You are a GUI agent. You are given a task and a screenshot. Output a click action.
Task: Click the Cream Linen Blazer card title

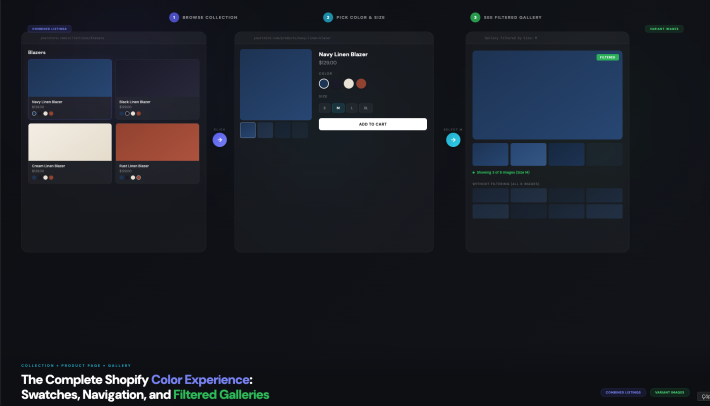coord(48,166)
